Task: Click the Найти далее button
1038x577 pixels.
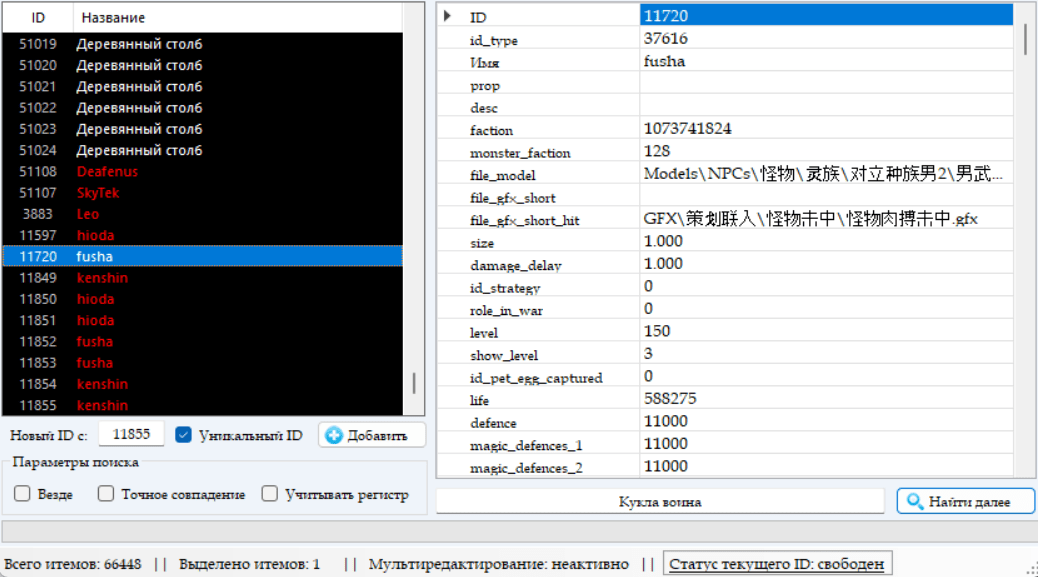Action: [964, 501]
